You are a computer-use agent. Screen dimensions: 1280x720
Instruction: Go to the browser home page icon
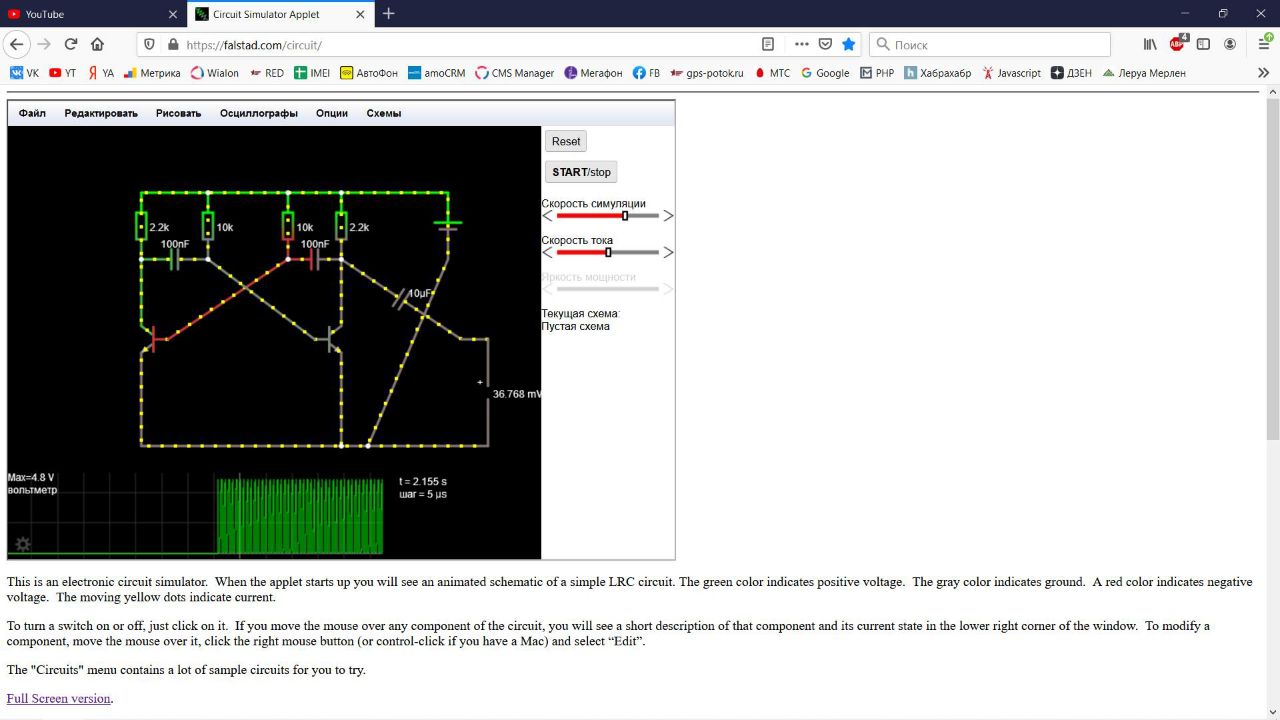tap(97, 44)
